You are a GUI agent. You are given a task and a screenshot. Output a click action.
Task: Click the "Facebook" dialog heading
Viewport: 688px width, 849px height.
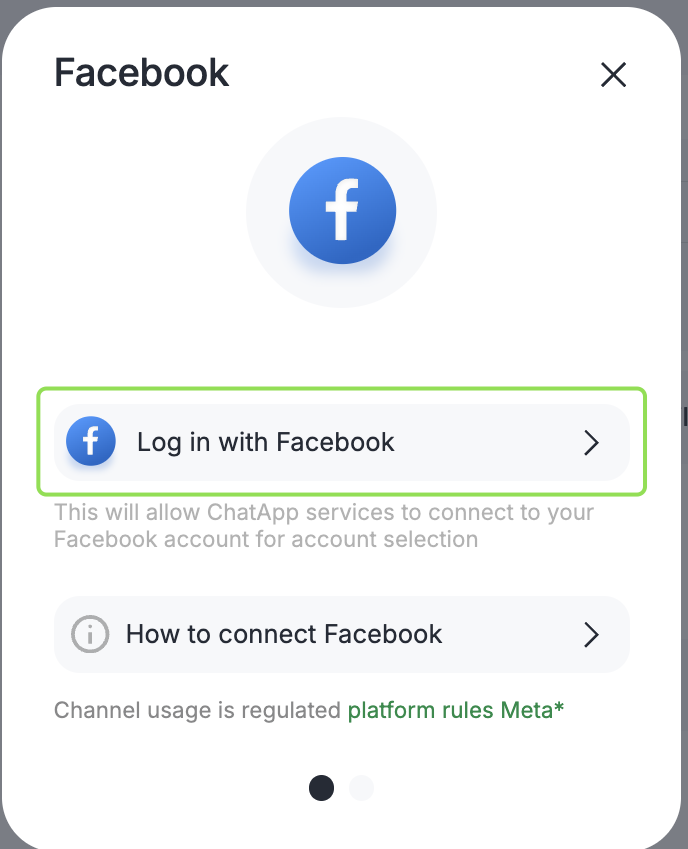pyautogui.click(x=142, y=73)
